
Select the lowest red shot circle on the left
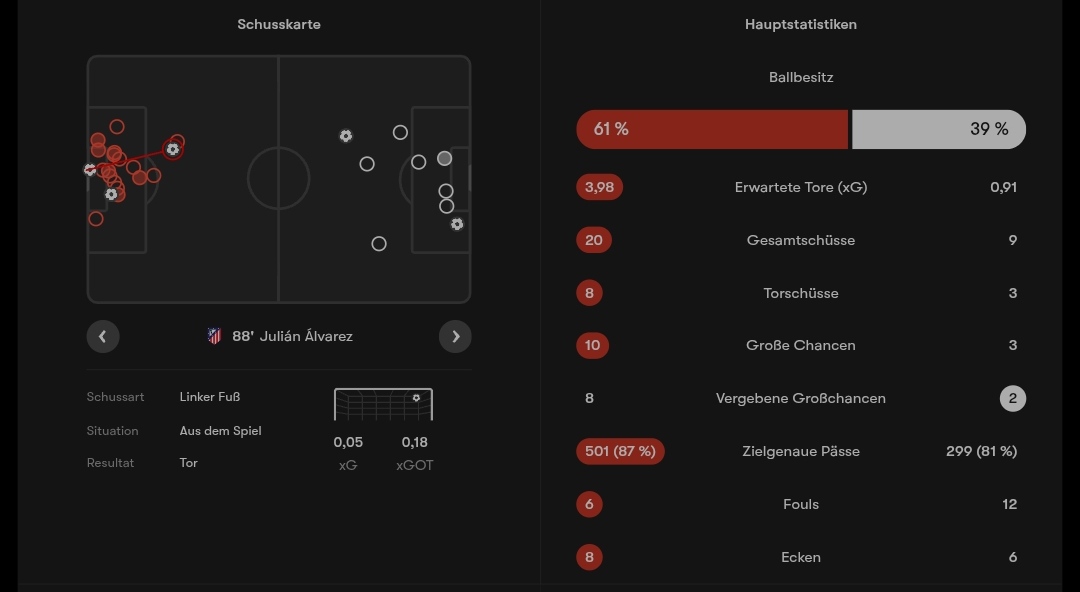(x=96, y=218)
